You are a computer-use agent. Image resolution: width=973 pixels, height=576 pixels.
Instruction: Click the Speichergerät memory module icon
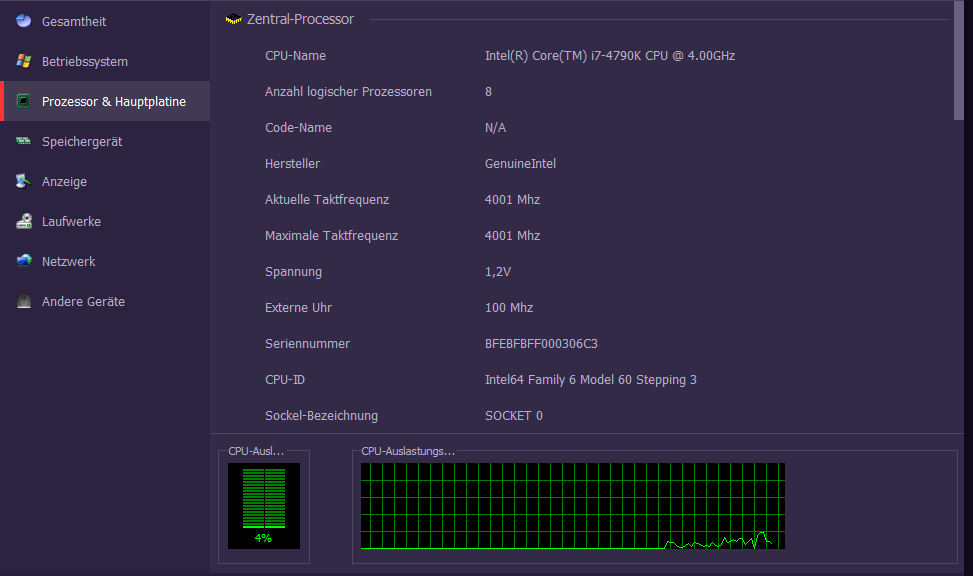pos(24,141)
